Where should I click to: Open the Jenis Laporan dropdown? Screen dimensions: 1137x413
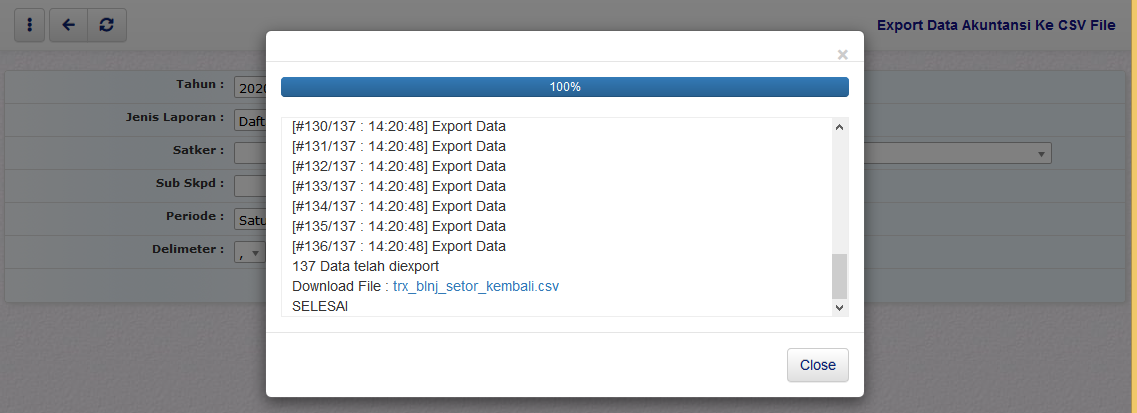click(x=250, y=121)
